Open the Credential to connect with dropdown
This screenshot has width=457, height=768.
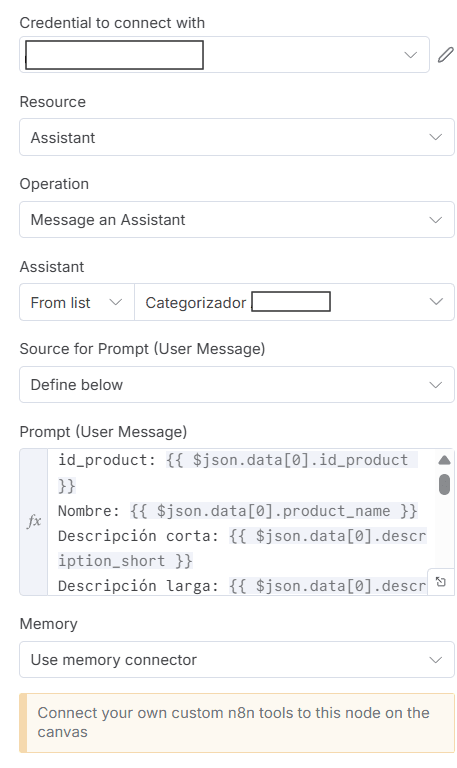click(224, 54)
